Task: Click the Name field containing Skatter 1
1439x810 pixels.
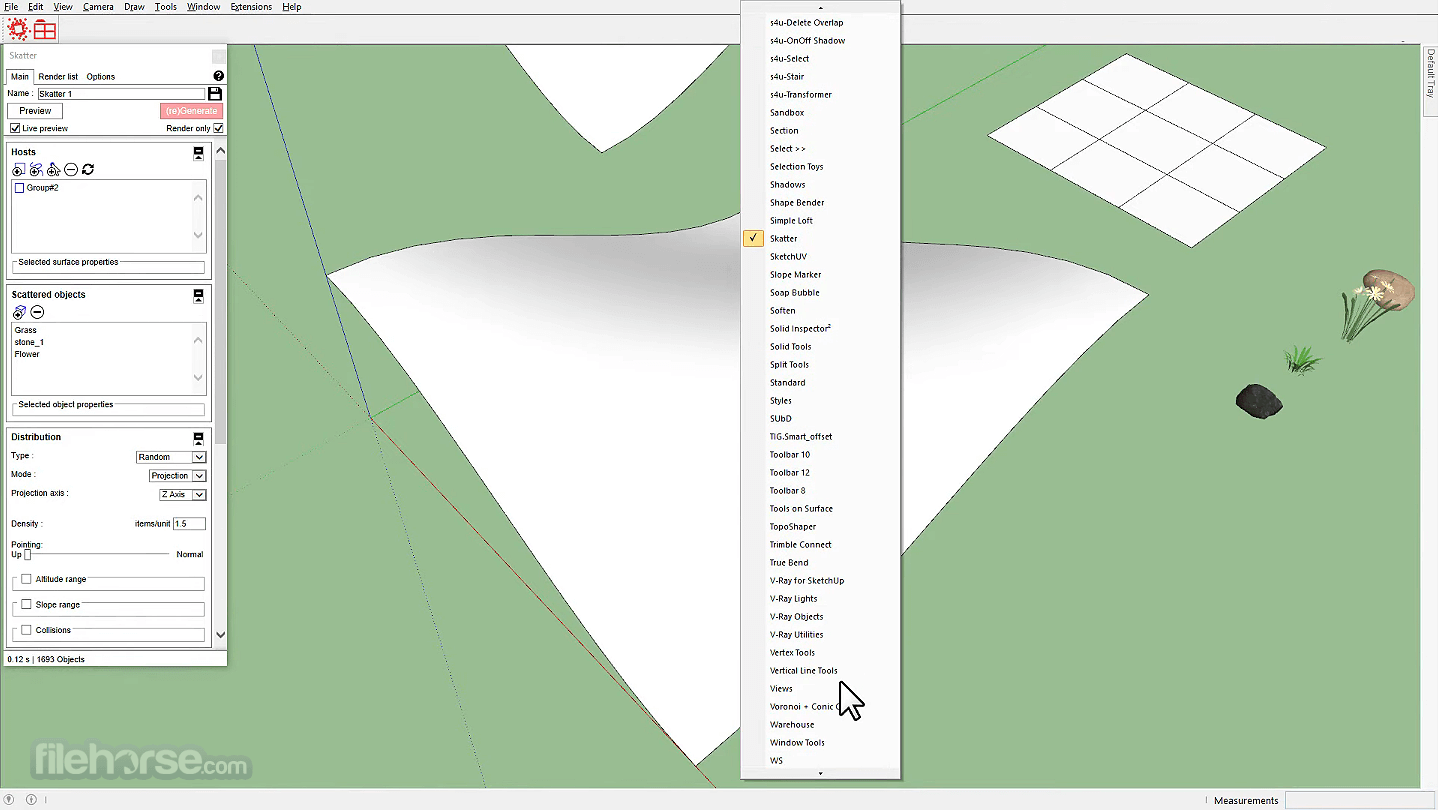Action: [x=121, y=94]
